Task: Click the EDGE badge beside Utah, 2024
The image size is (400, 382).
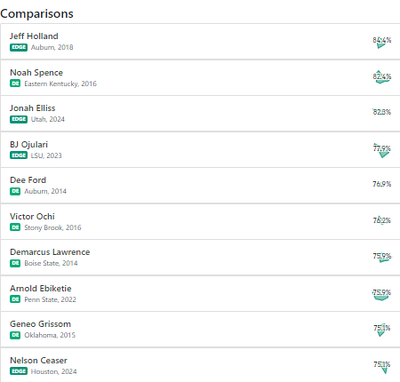Action: [19, 119]
